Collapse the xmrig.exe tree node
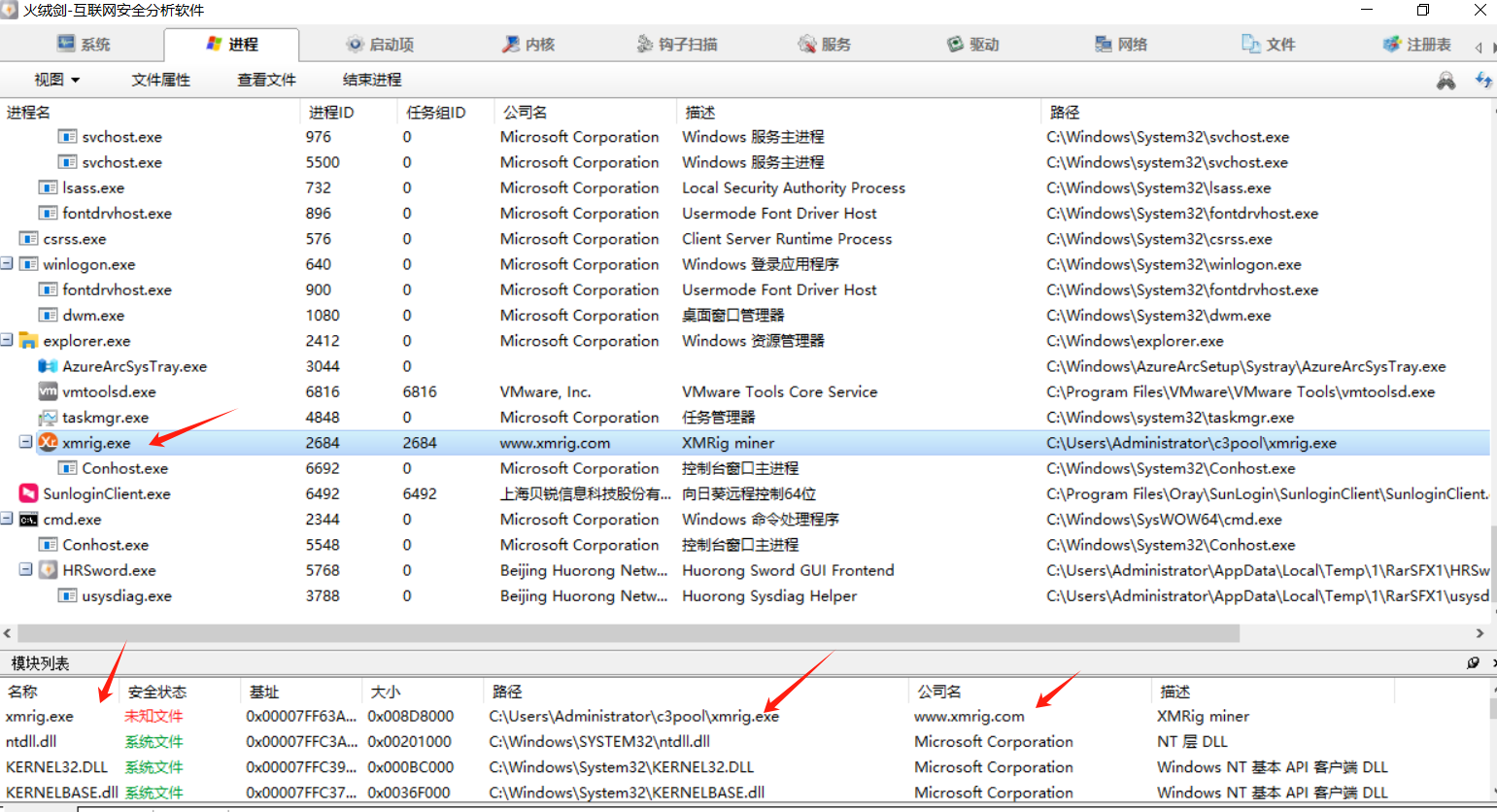1497x812 pixels. click(26, 442)
